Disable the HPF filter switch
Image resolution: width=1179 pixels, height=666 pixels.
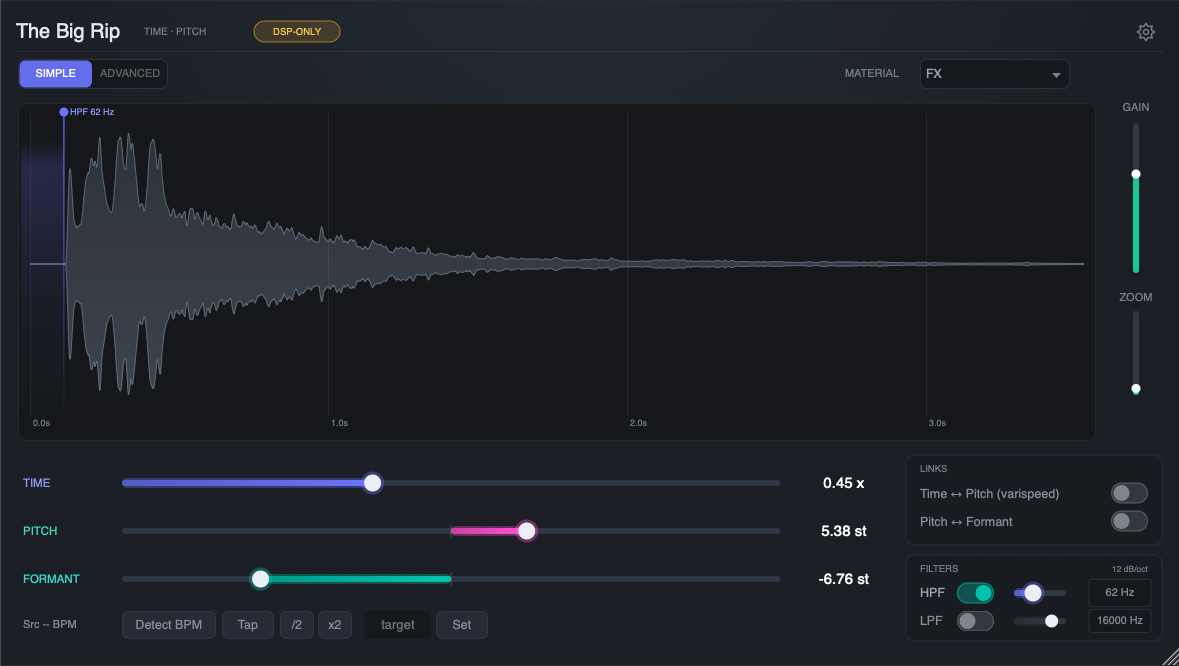[x=975, y=592]
